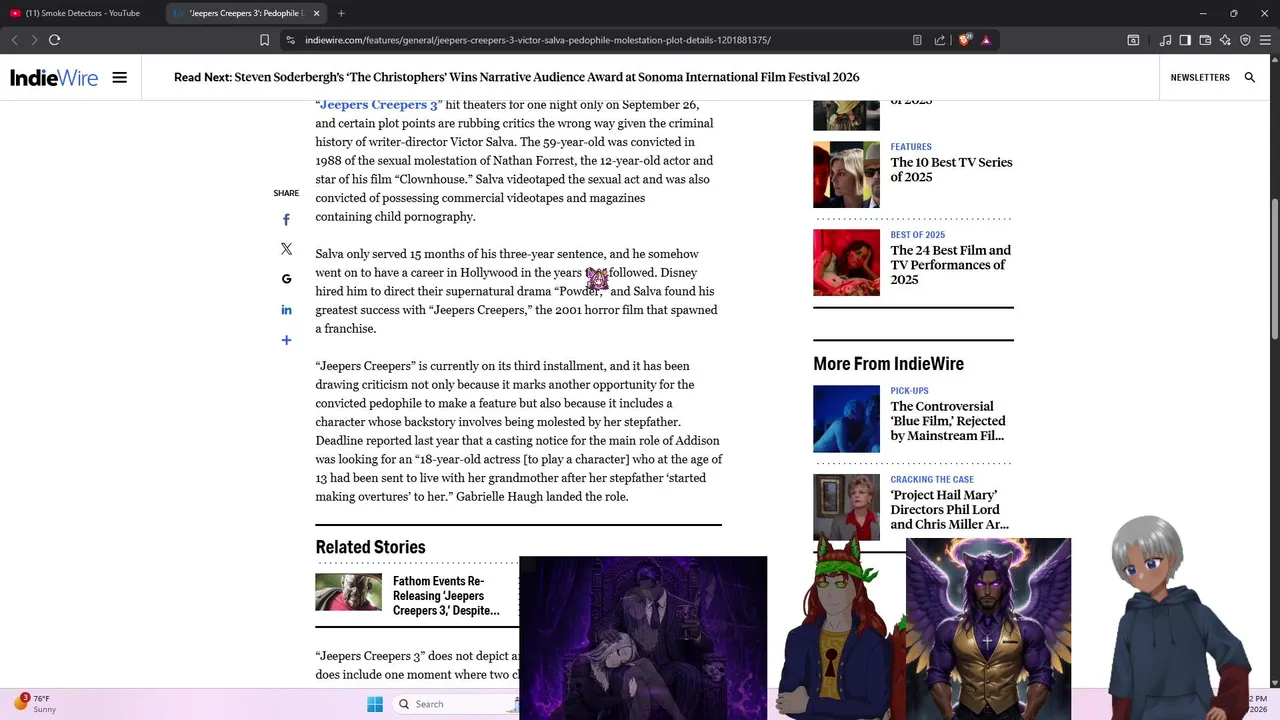Click the Project Hail Mary story thumbnail
This screenshot has height=720, width=1280.
tap(846, 507)
